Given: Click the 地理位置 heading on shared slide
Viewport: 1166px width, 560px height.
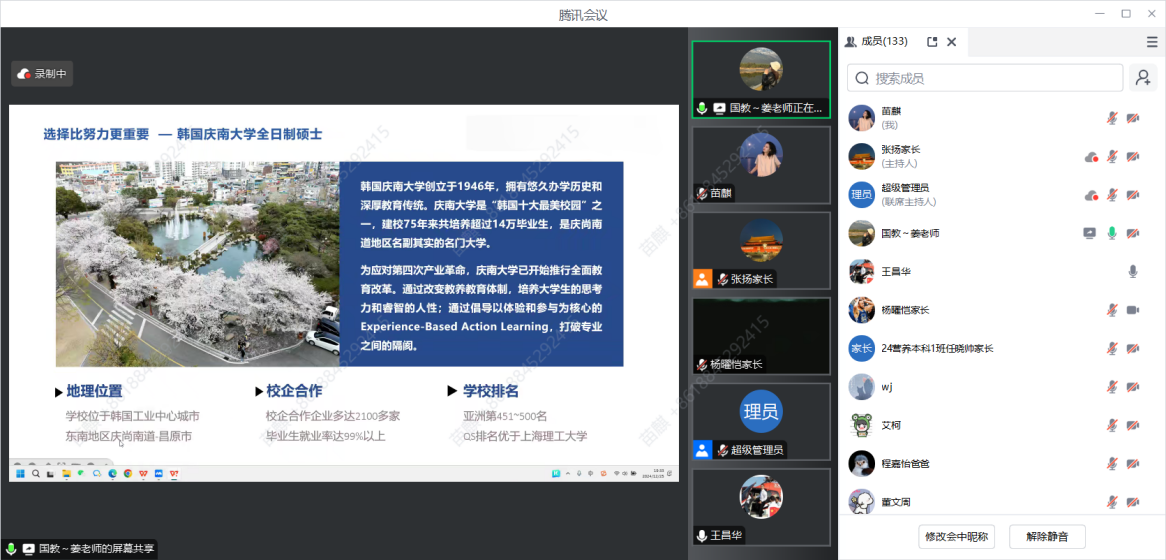Looking at the screenshot, I should [x=94, y=391].
